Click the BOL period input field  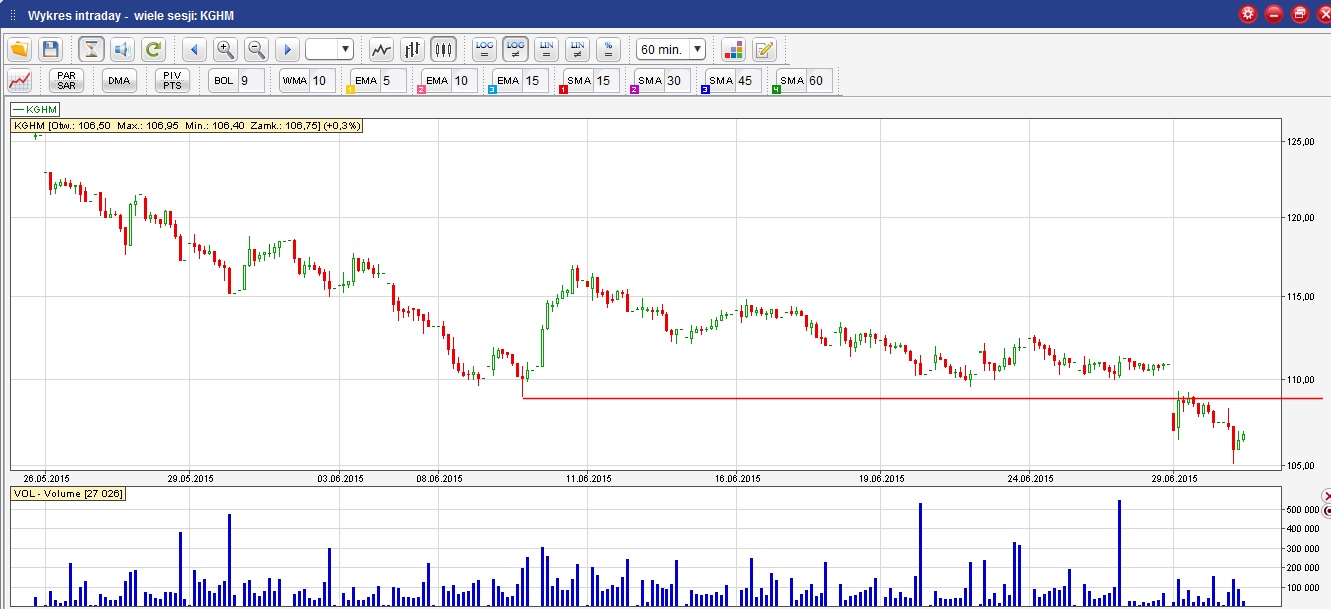[x=250, y=81]
